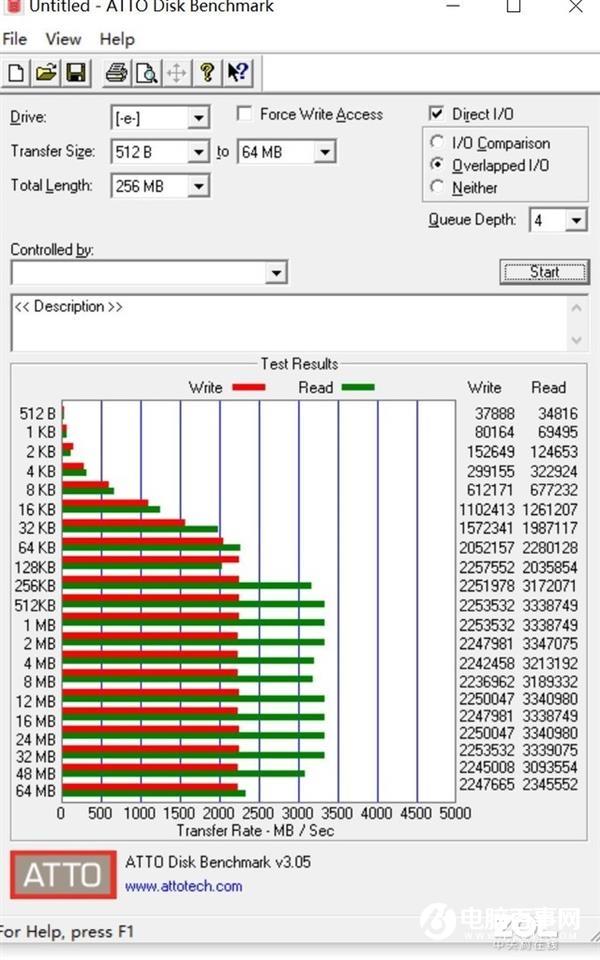Click the 16 KB row read value 1261207
This screenshot has height=960, width=600.
[x=550, y=509]
